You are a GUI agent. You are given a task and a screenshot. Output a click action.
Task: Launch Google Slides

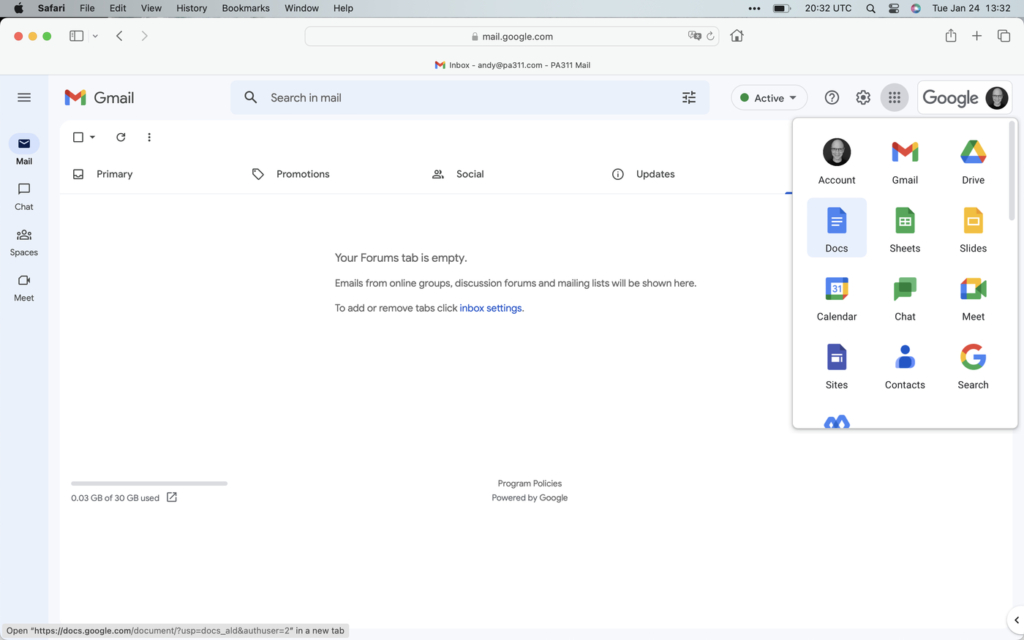972,228
